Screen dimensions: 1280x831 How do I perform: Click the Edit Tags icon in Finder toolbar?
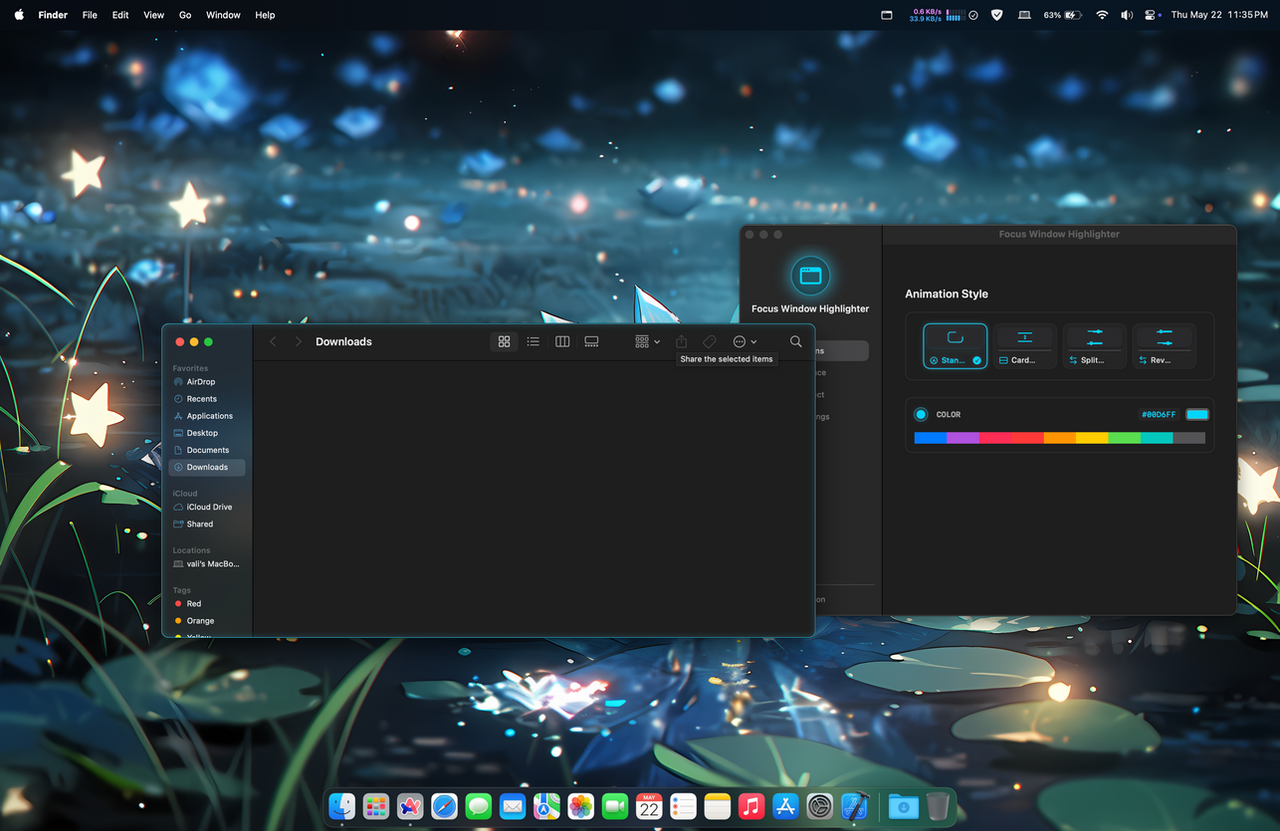tap(709, 342)
